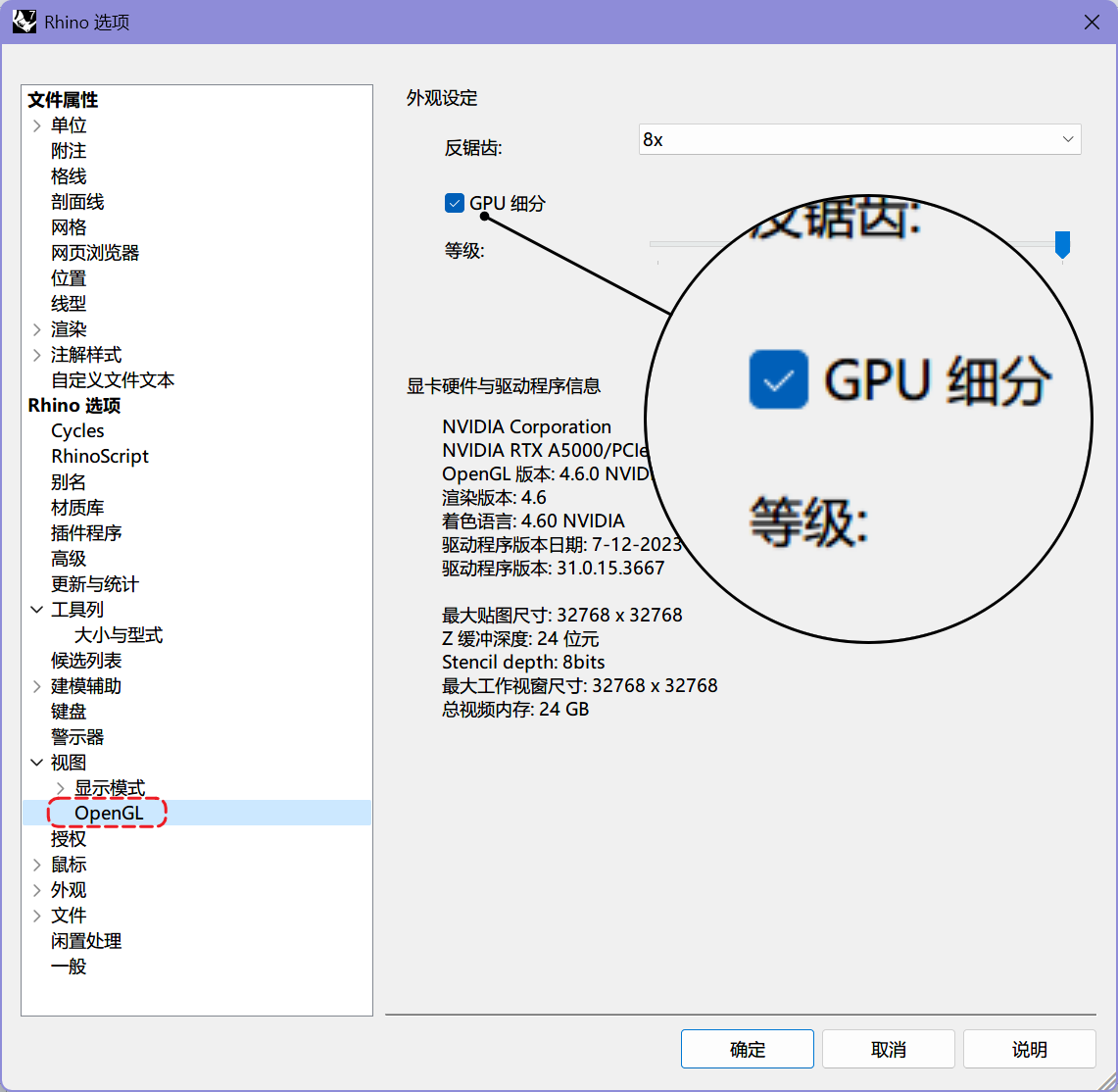Expand the 外观 tree node
Screen dimensions: 1118x1092
(37, 890)
